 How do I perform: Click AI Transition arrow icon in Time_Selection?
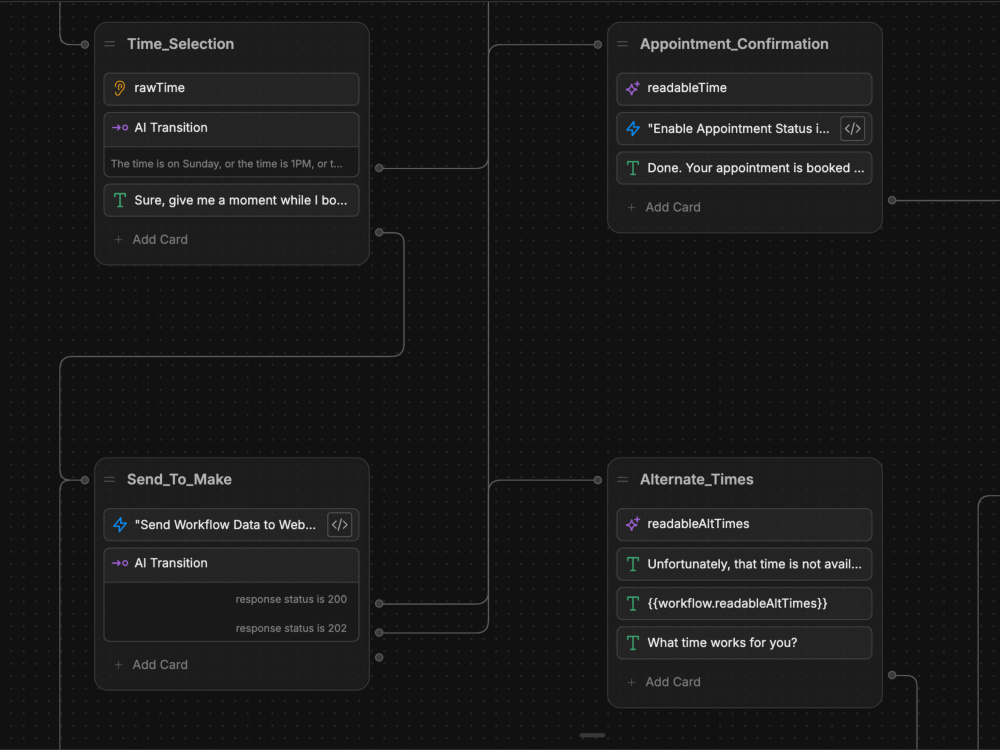(x=120, y=128)
